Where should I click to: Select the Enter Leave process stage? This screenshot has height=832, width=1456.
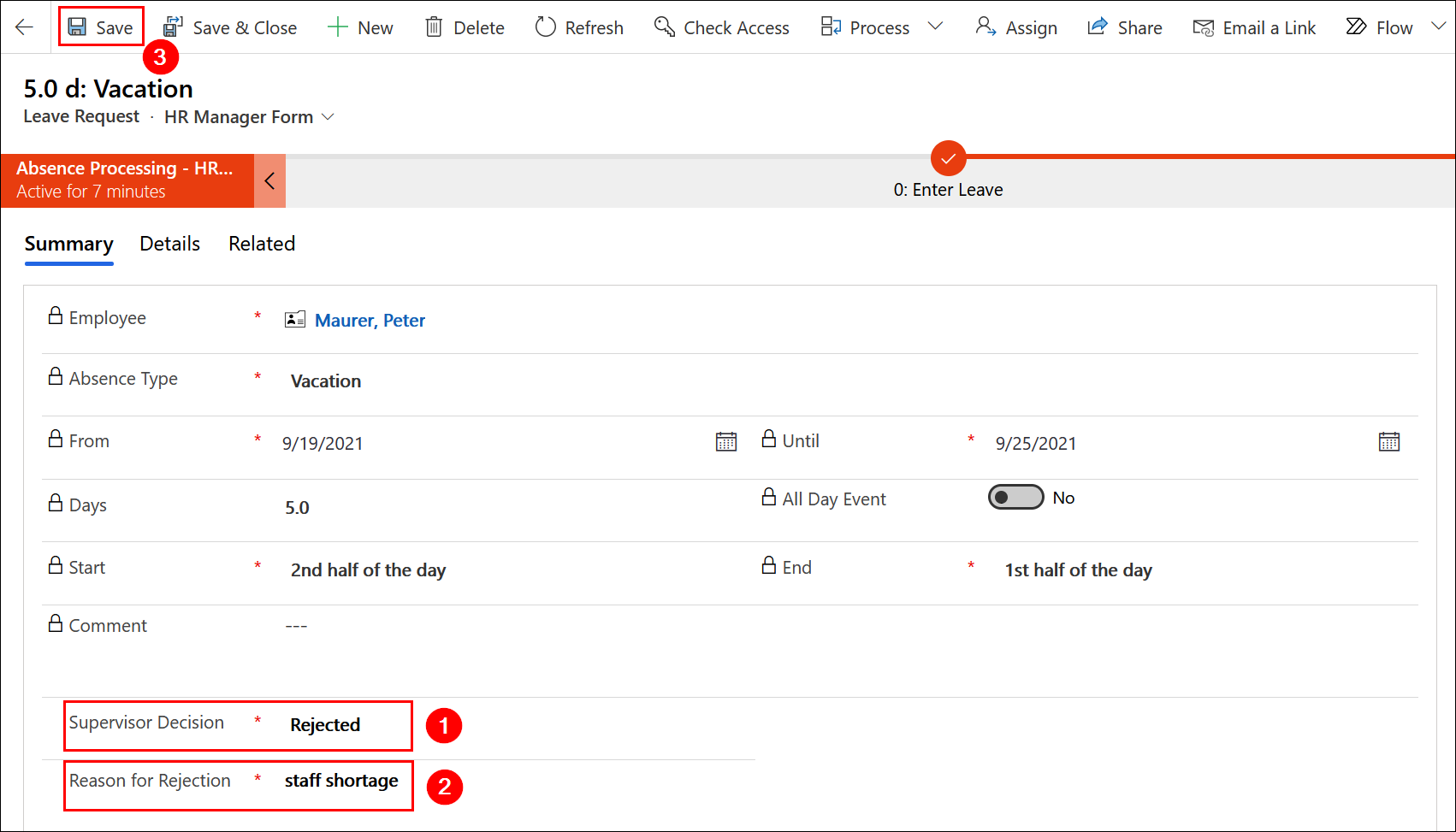point(948,159)
